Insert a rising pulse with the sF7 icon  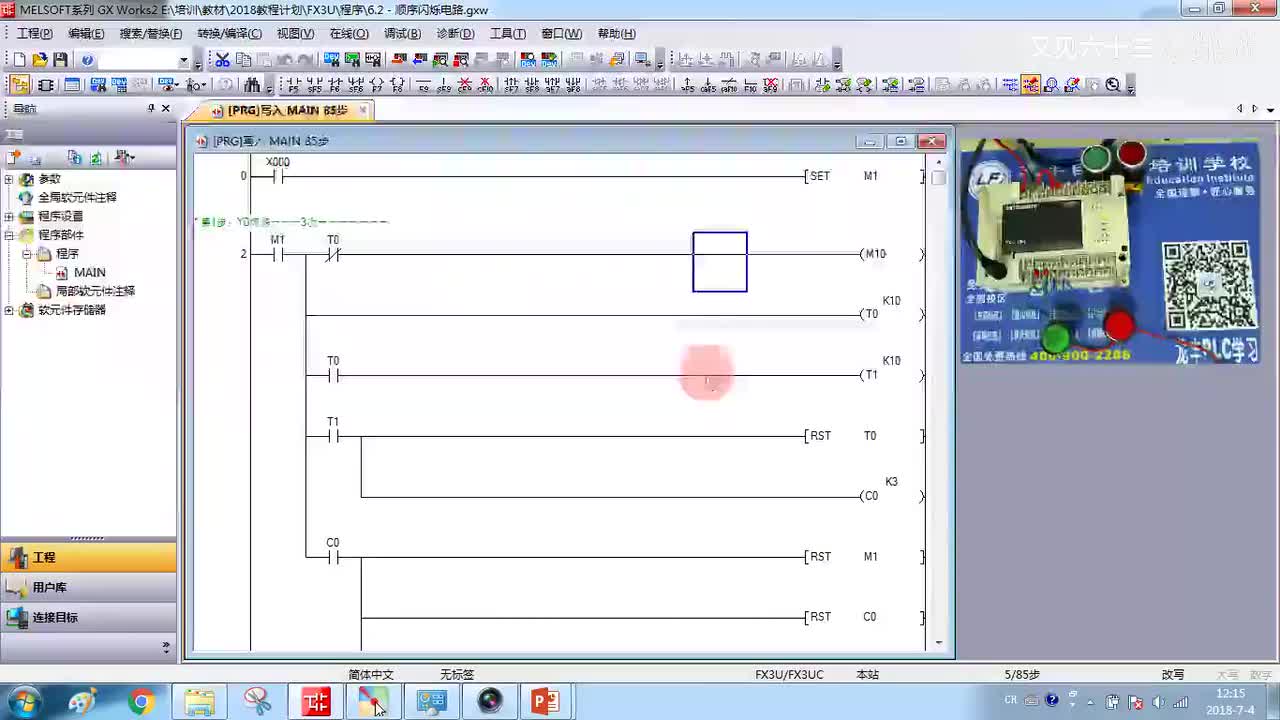pos(511,85)
